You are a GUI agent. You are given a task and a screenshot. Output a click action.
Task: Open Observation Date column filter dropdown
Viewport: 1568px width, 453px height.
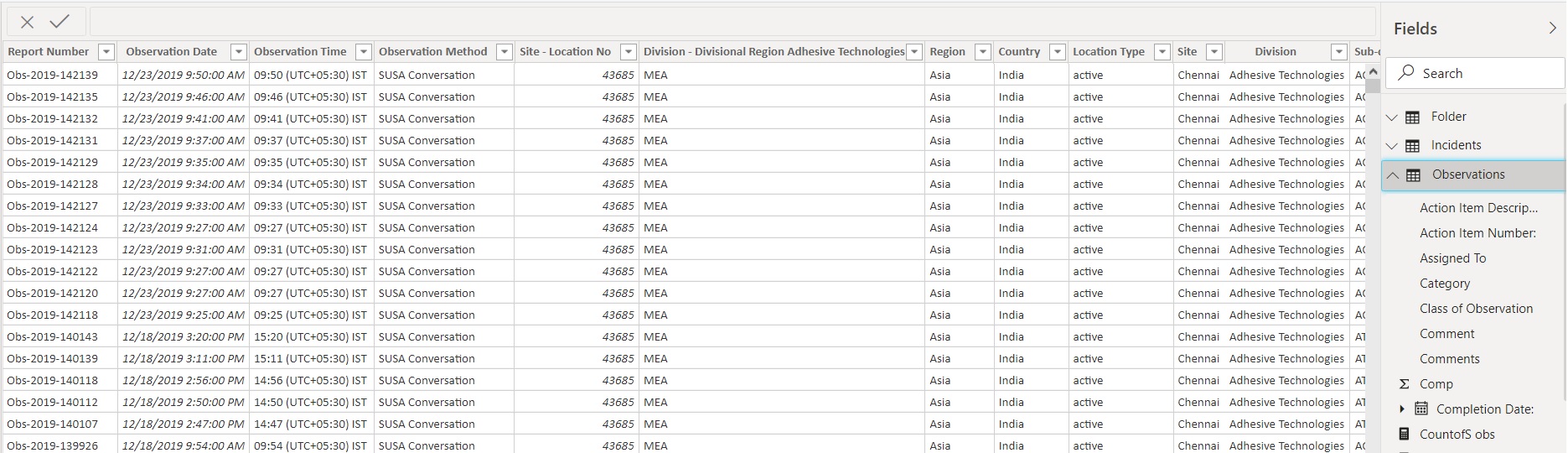click(239, 52)
